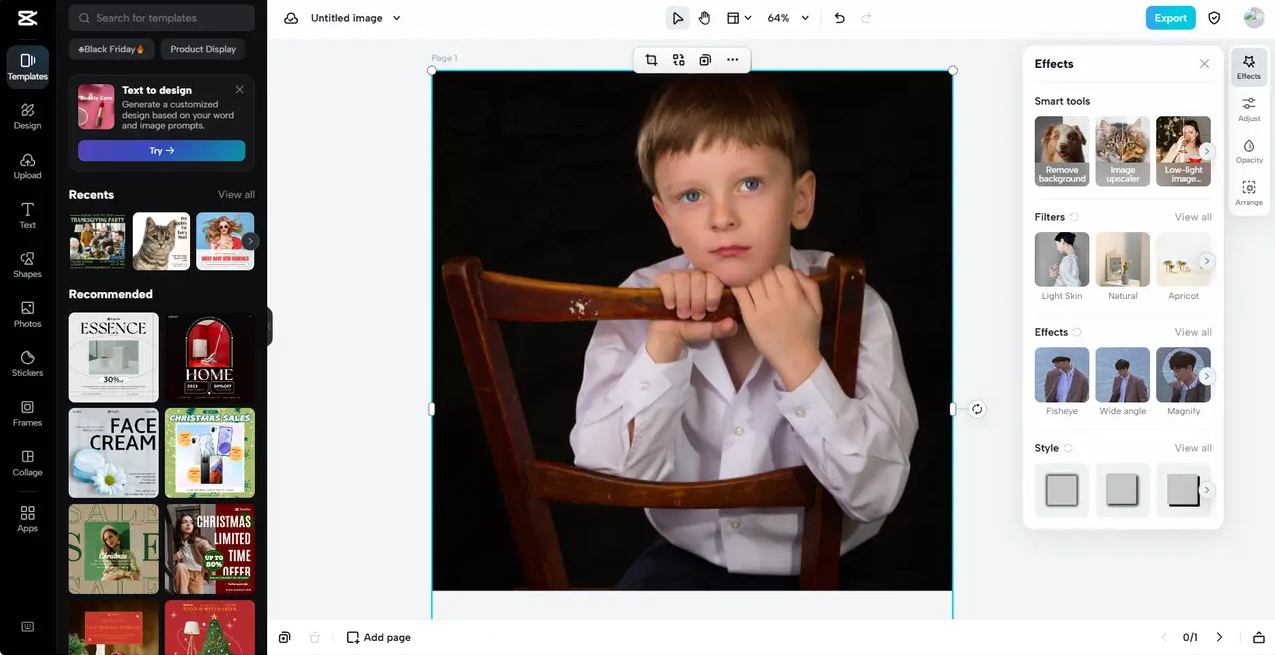Open the Arrange tab on right rail
1275x655 pixels.
[x=1249, y=193]
